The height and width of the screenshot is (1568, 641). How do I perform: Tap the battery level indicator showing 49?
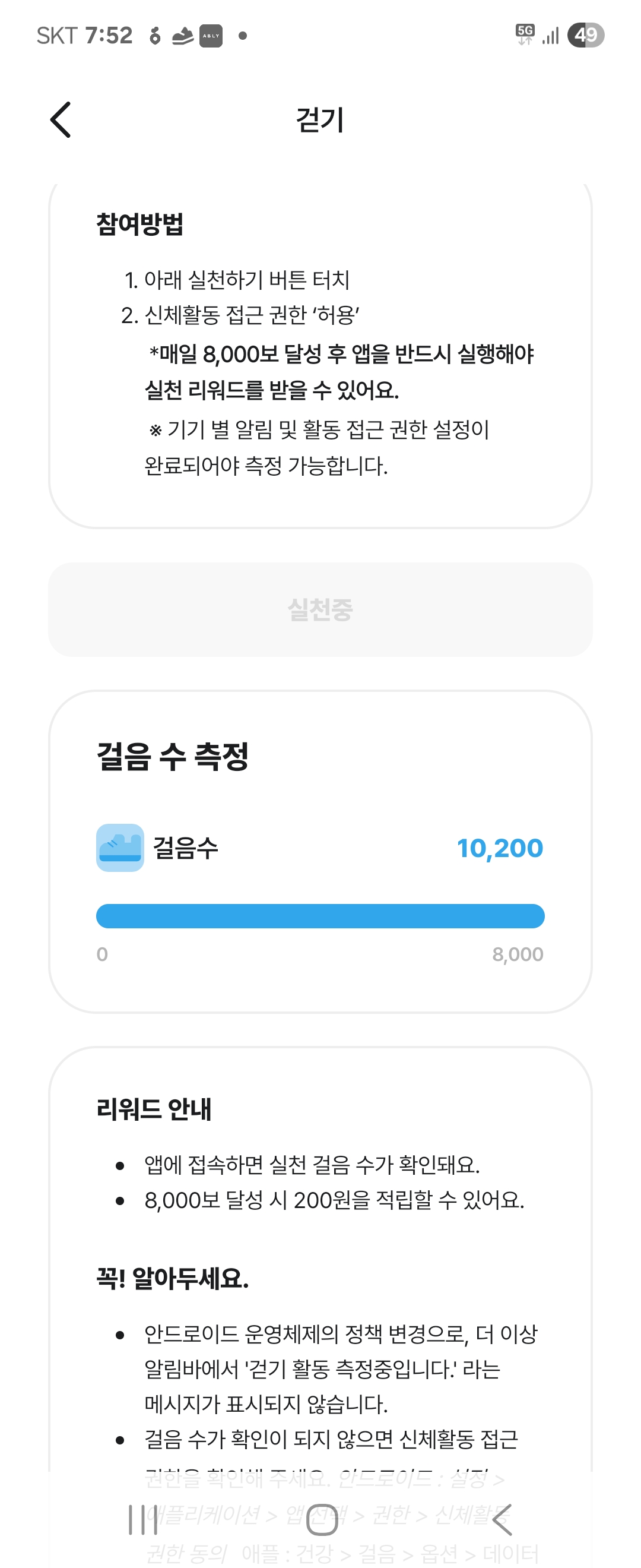coord(586,34)
